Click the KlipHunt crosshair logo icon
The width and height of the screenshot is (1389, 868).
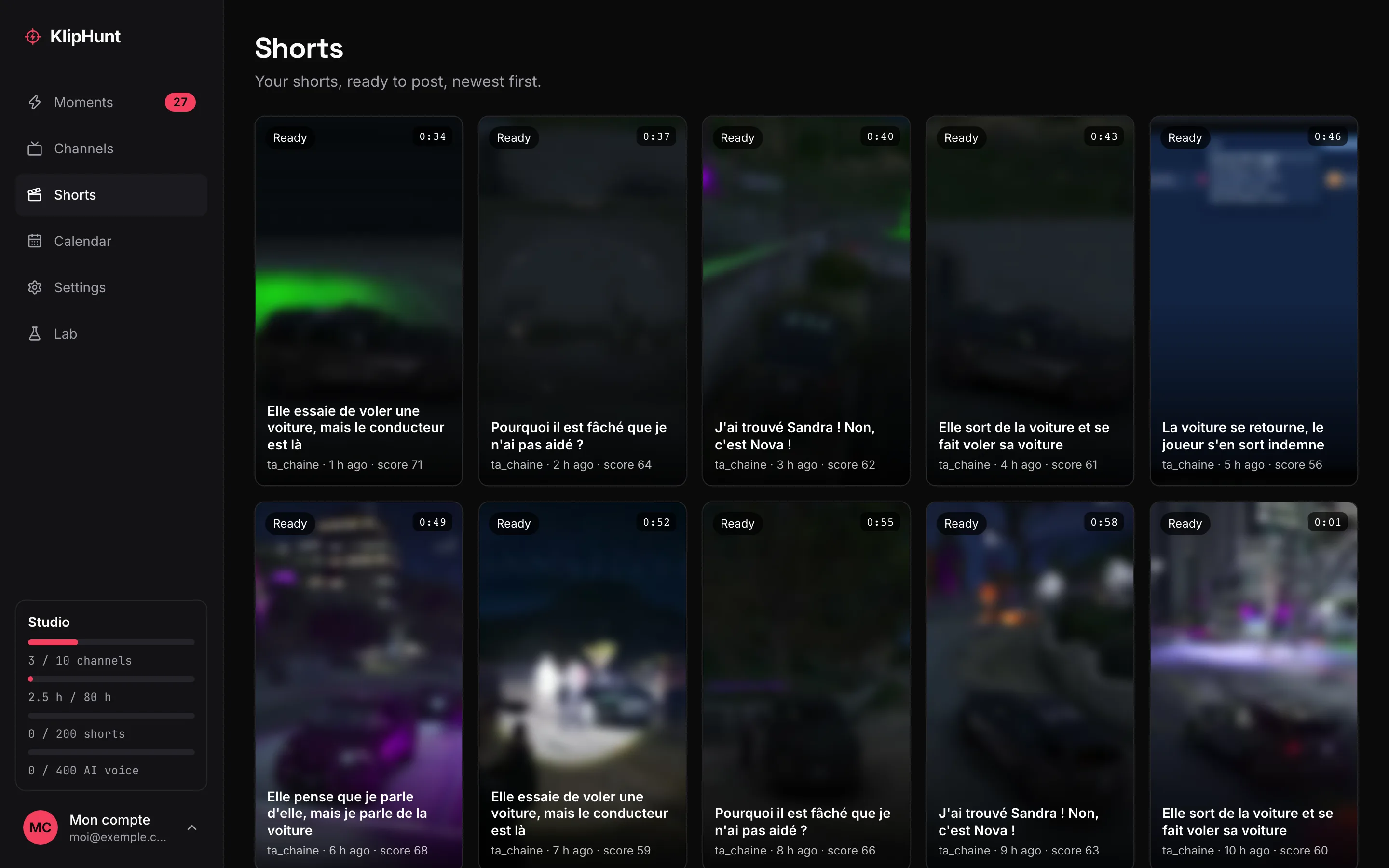33,37
